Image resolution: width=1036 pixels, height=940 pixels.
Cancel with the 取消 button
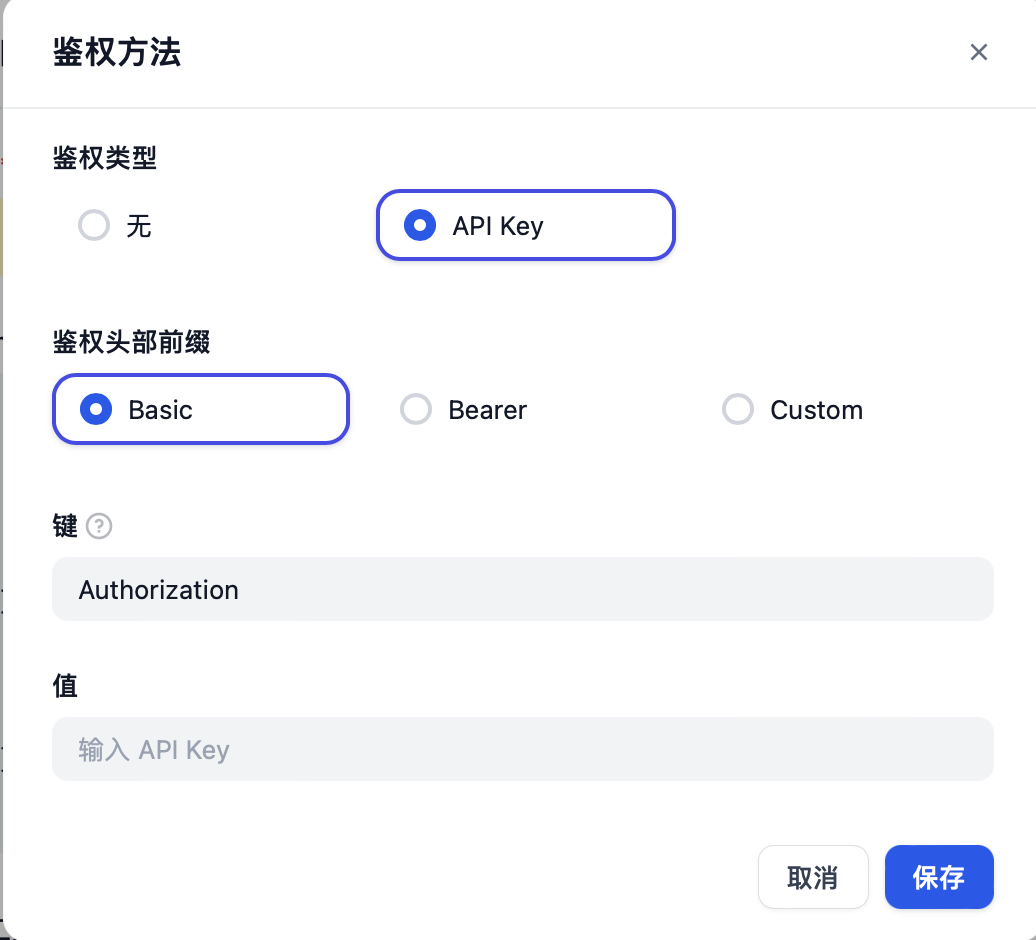pyautogui.click(x=813, y=877)
